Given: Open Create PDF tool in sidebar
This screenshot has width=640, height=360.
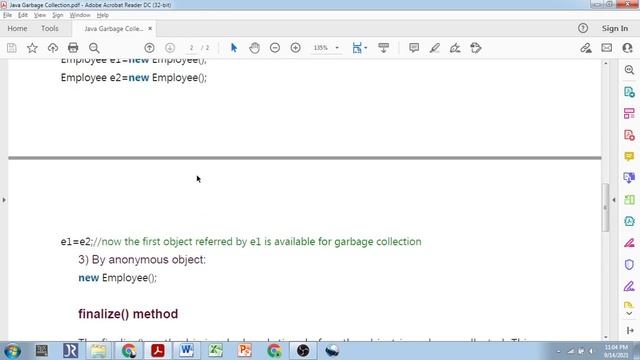Looking at the screenshot, I should pyautogui.click(x=629, y=135).
